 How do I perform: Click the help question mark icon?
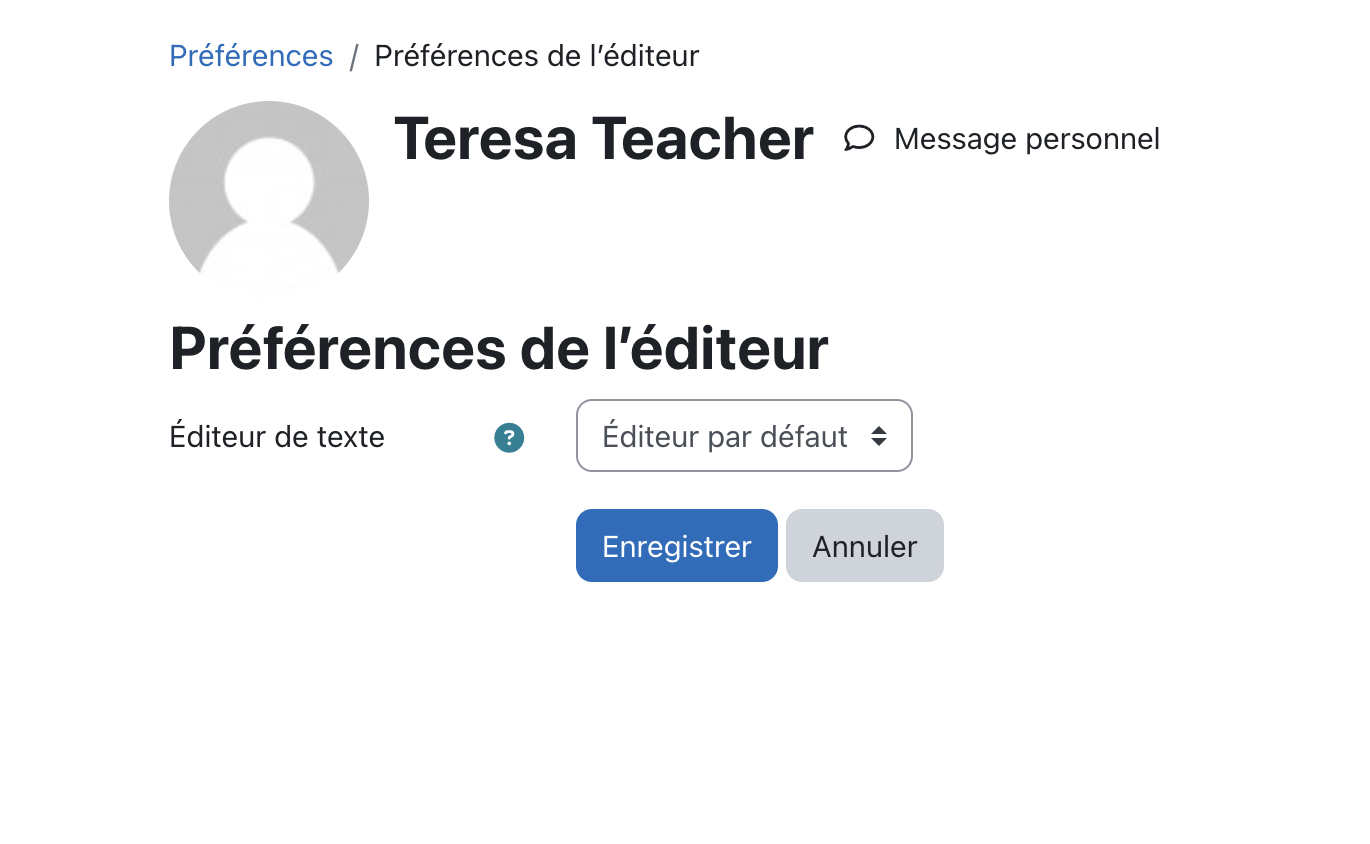[x=509, y=437]
